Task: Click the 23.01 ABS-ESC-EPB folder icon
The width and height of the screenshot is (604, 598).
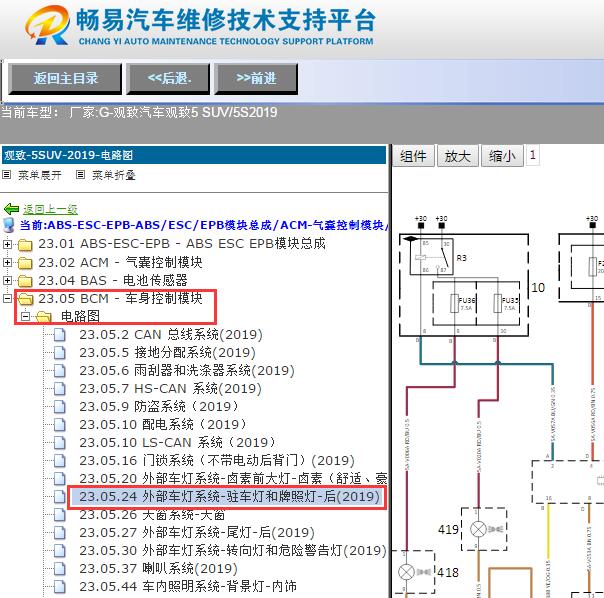Action: [25, 245]
